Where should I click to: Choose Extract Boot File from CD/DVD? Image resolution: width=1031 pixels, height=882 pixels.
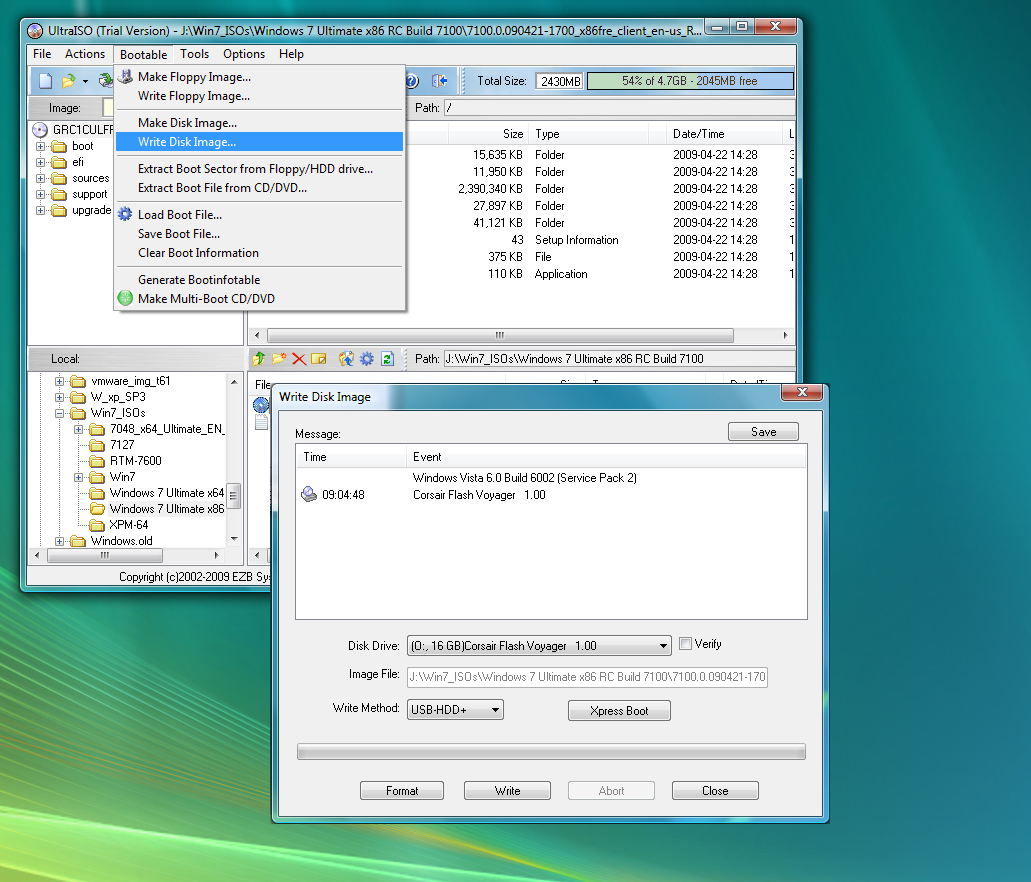coord(260,187)
